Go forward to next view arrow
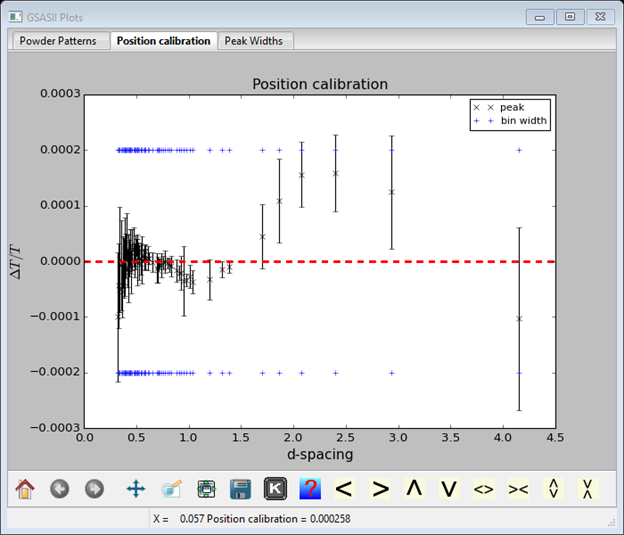The height and width of the screenshot is (535, 624). pos(94,489)
